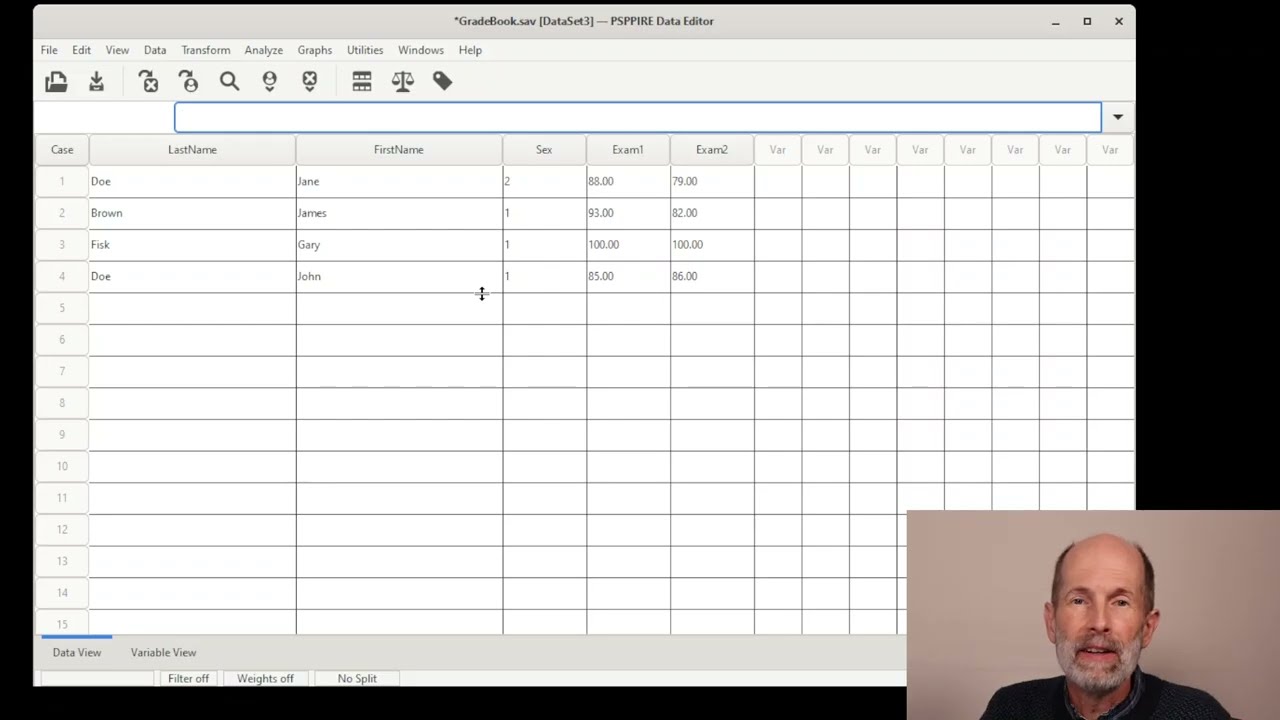Select row header for case 2
This screenshot has height=720, width=1280.
click(62, 213)
